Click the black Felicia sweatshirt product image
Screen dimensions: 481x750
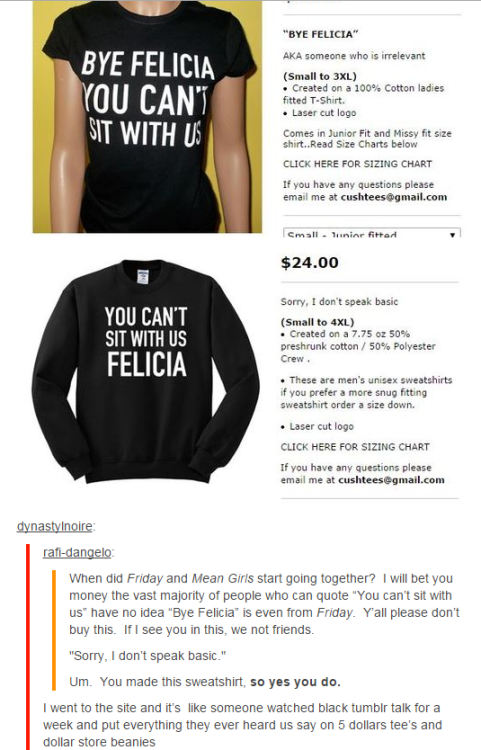click(146, 372)
